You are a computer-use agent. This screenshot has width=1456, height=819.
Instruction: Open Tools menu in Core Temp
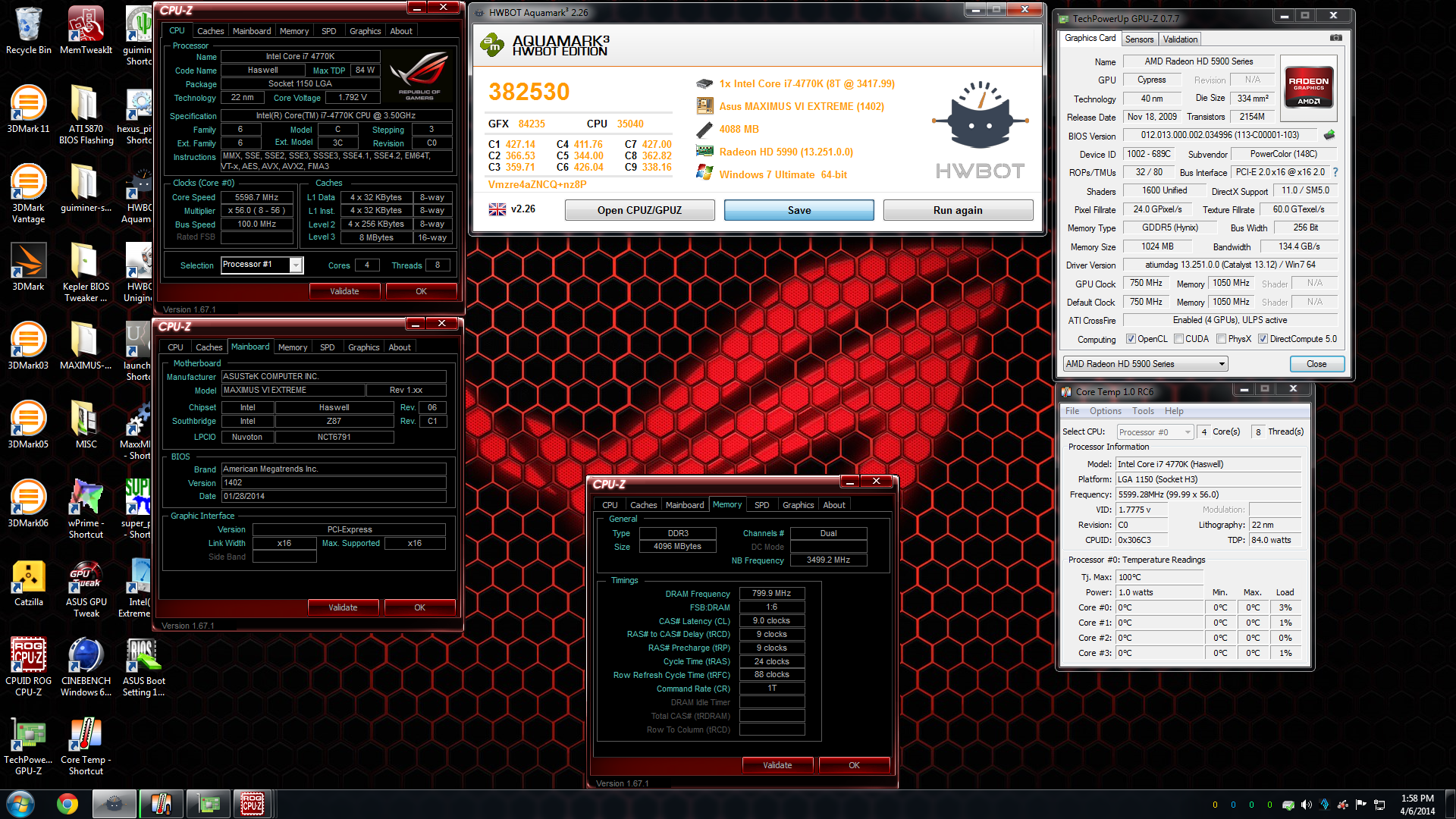tap(1143, 411)
